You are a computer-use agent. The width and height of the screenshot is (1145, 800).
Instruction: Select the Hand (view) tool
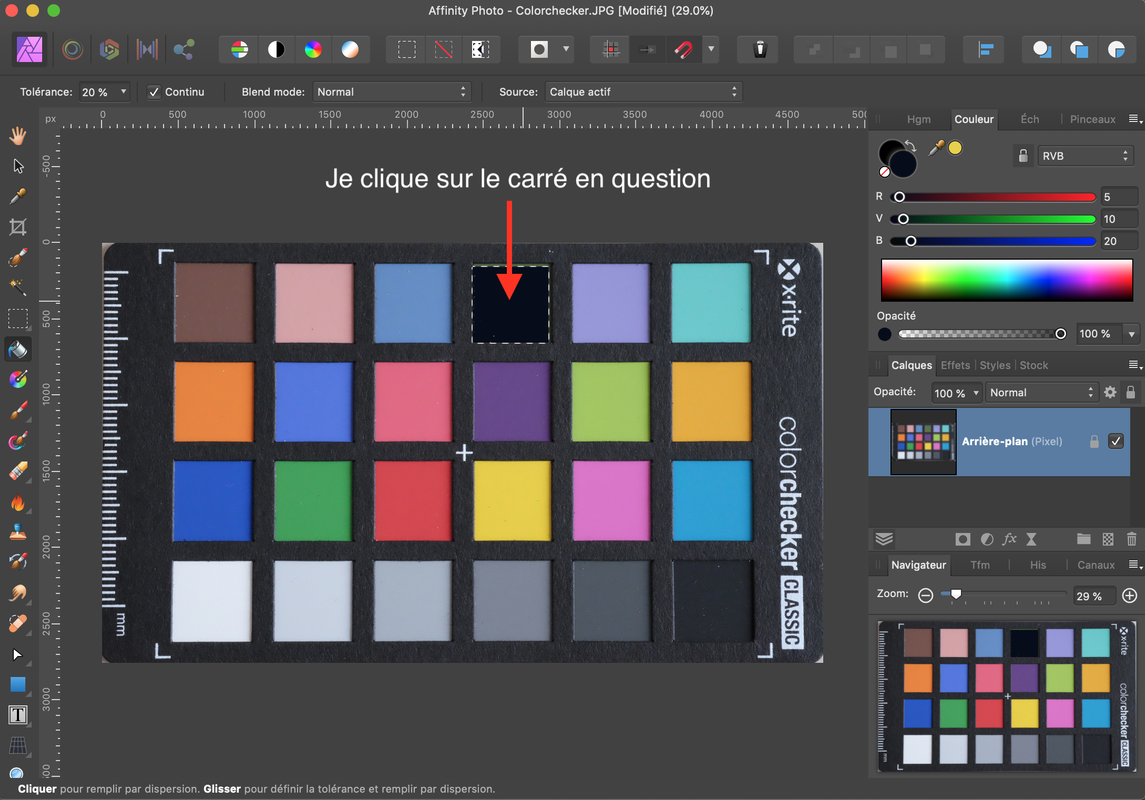18,135
